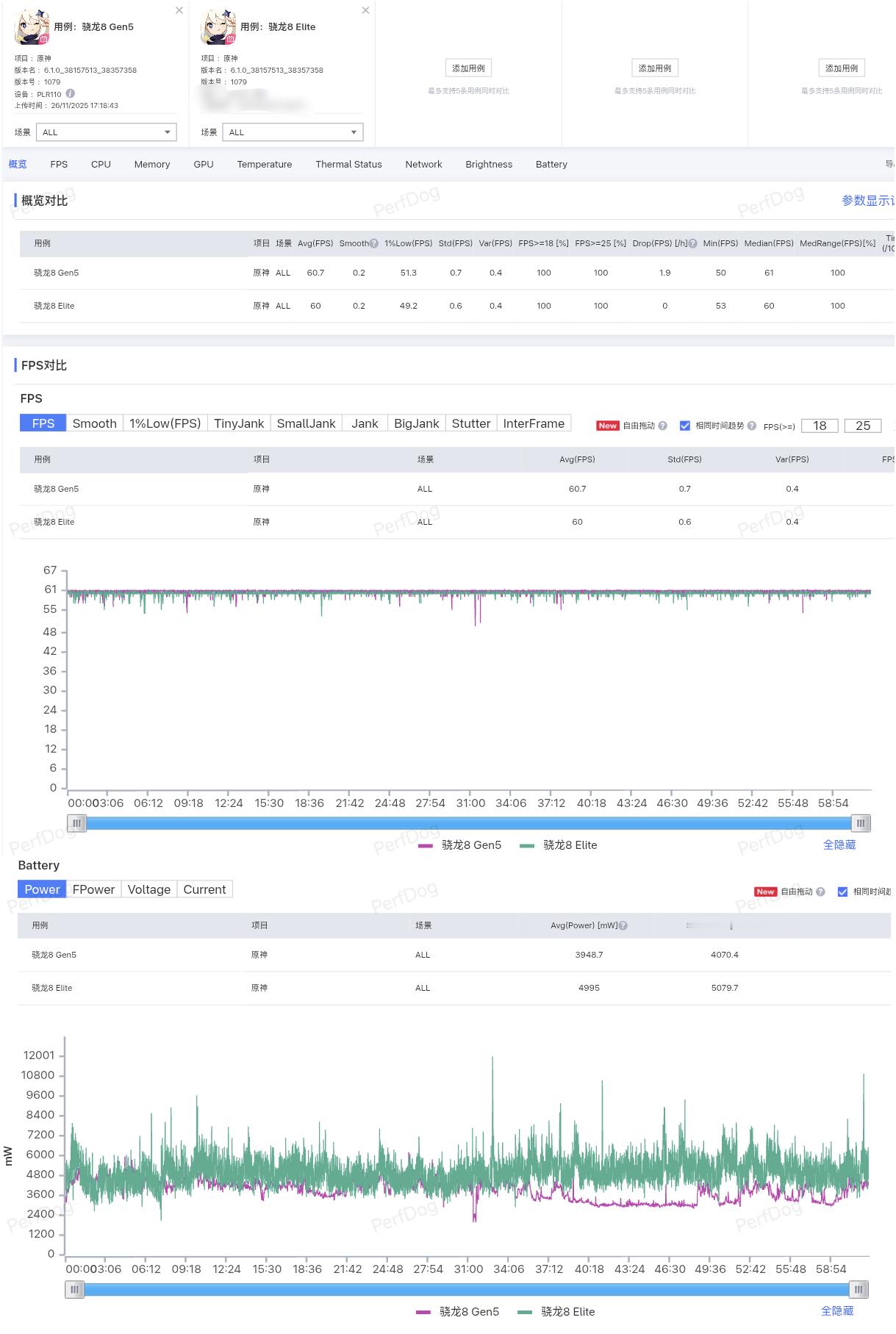
Task: Click 参数显示 settings link
Action: tap(868, 201)
